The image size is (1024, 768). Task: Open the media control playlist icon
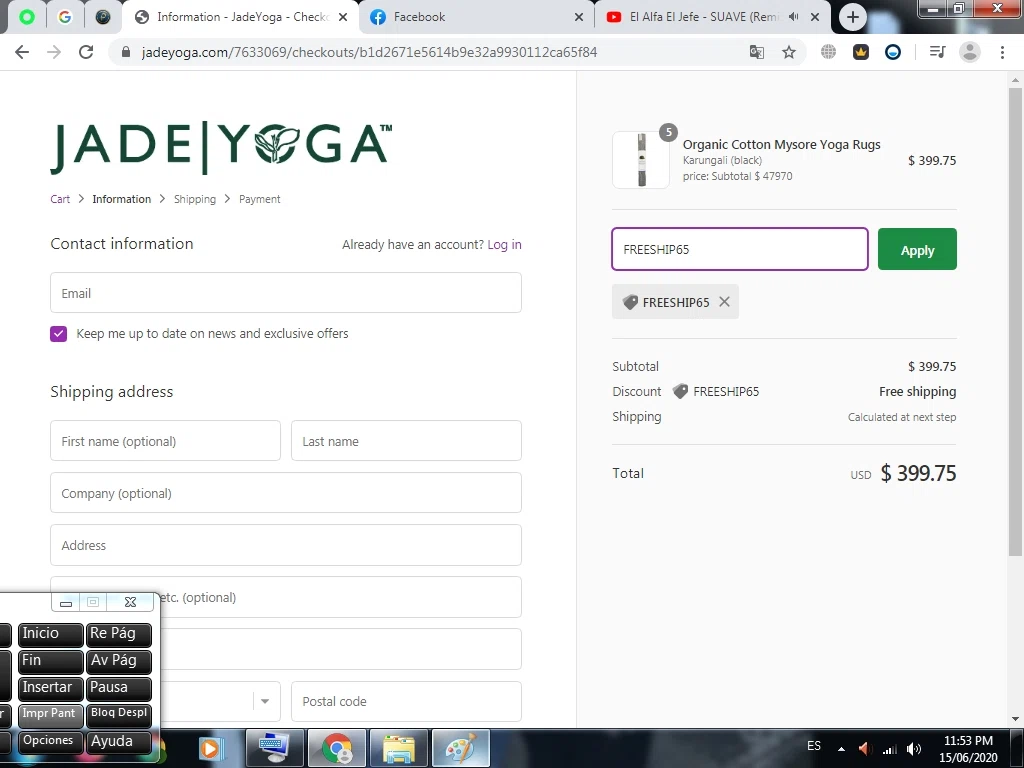tap(937, 52)
